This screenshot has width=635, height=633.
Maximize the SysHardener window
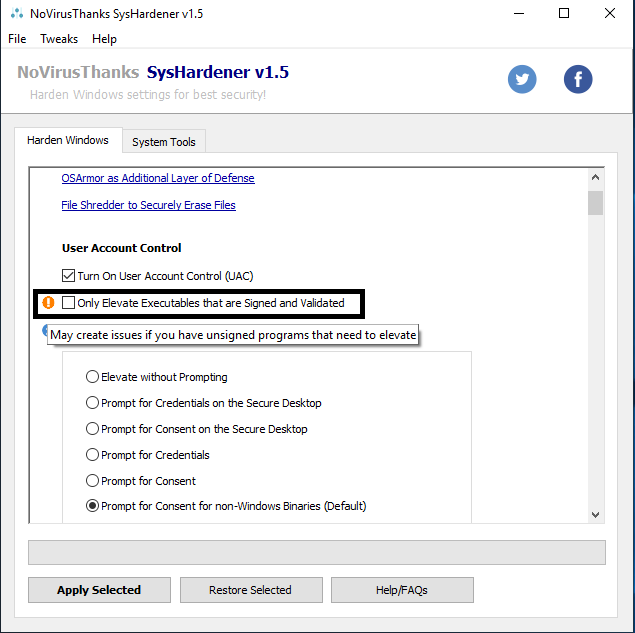click(x=564, y=13)
